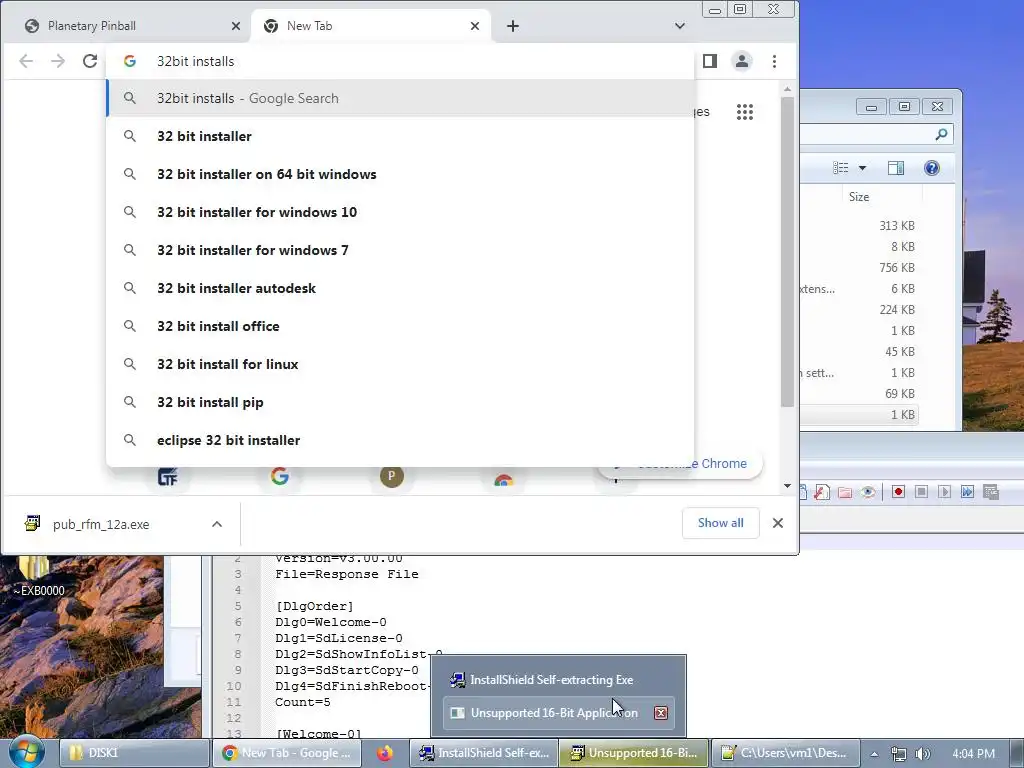The height and width of the screenshot is (768, 1024).
Task: Close the Planetary Pinball tab
Action: (236, 26)
